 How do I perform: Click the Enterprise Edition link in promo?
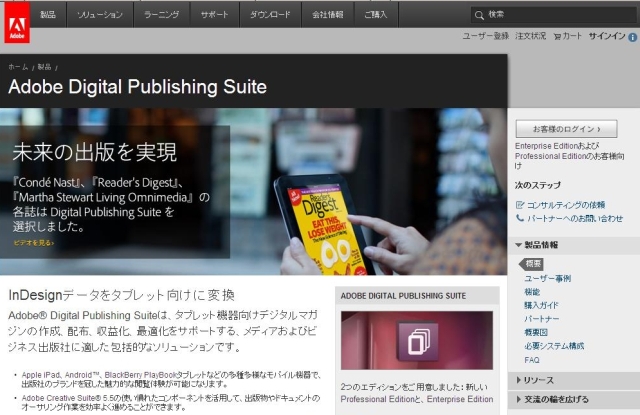click(x=460, y=399)
